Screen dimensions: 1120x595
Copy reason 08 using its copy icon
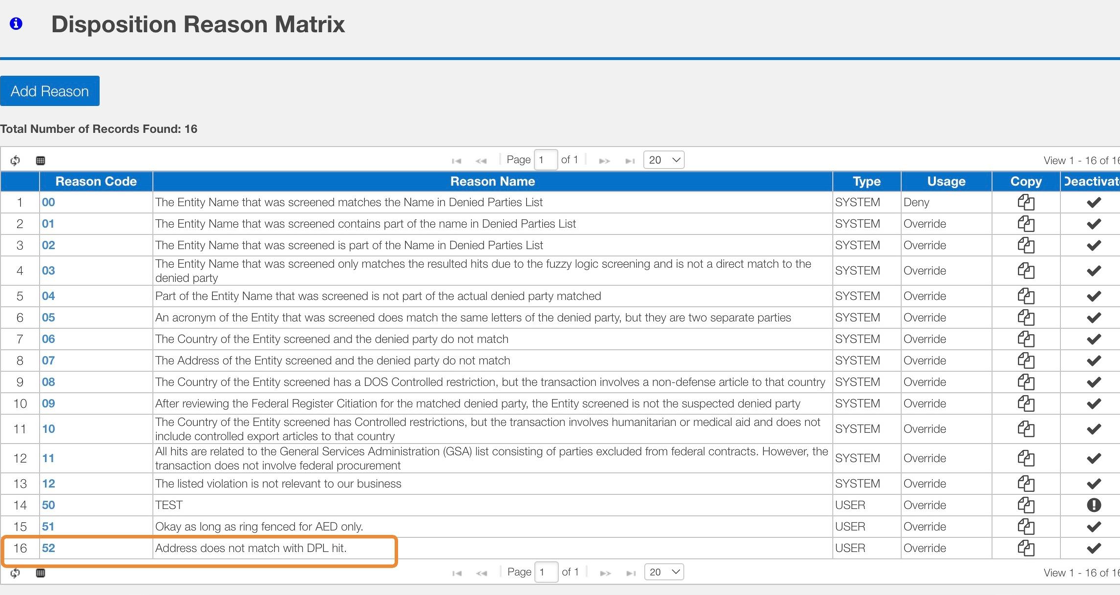[1026, 381]
